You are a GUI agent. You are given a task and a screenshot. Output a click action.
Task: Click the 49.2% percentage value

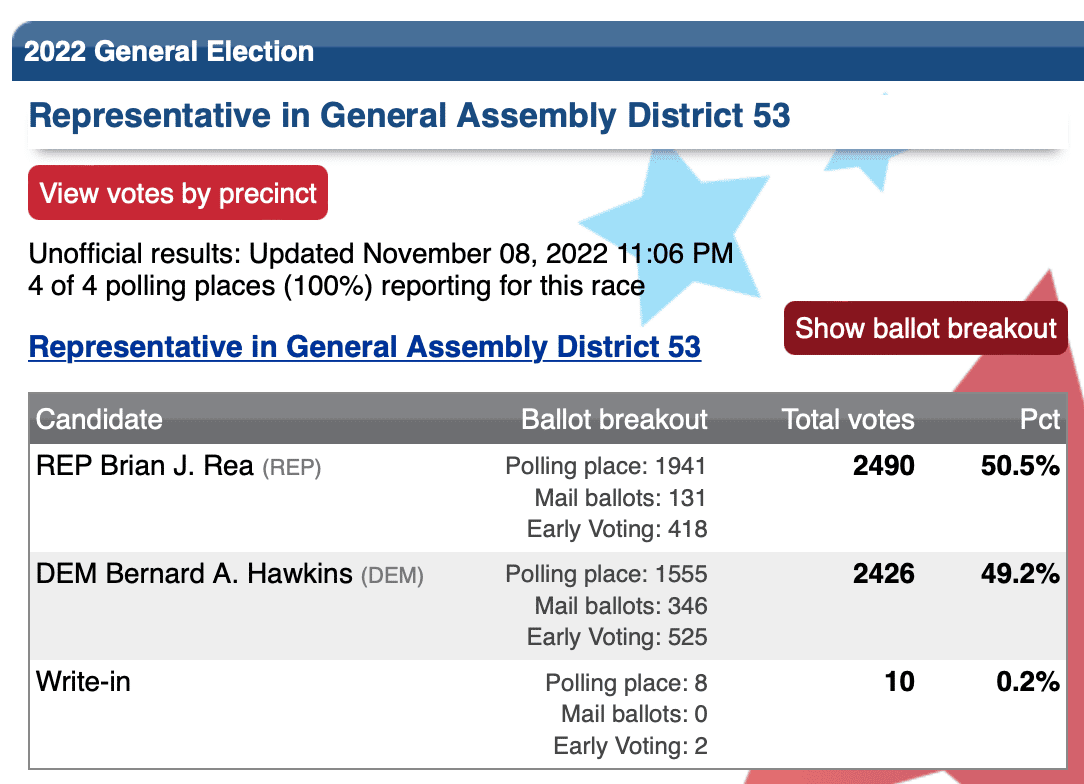coord(1020,574)
